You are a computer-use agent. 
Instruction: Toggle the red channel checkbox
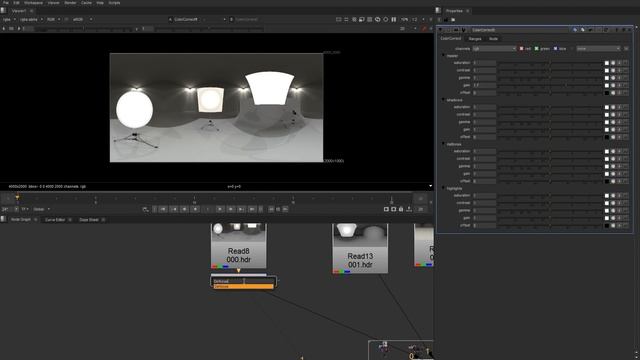(x=521, y=49)
